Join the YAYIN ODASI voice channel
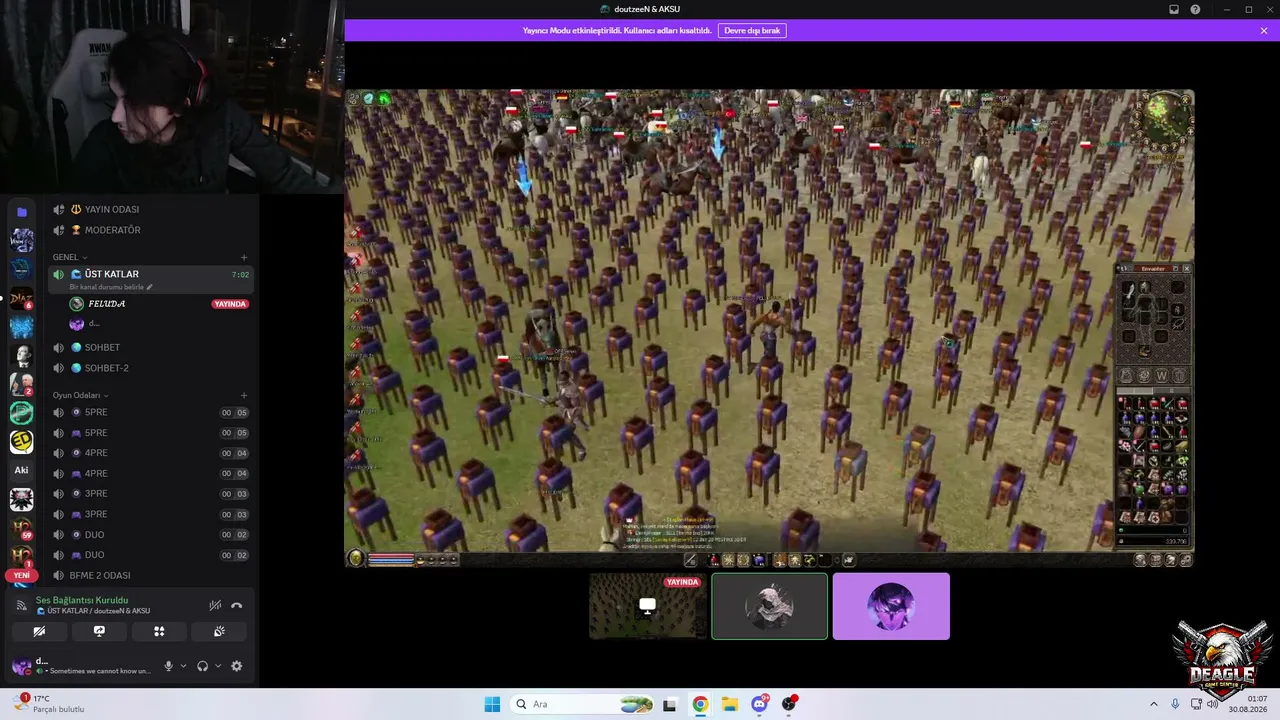 (151, 210)
